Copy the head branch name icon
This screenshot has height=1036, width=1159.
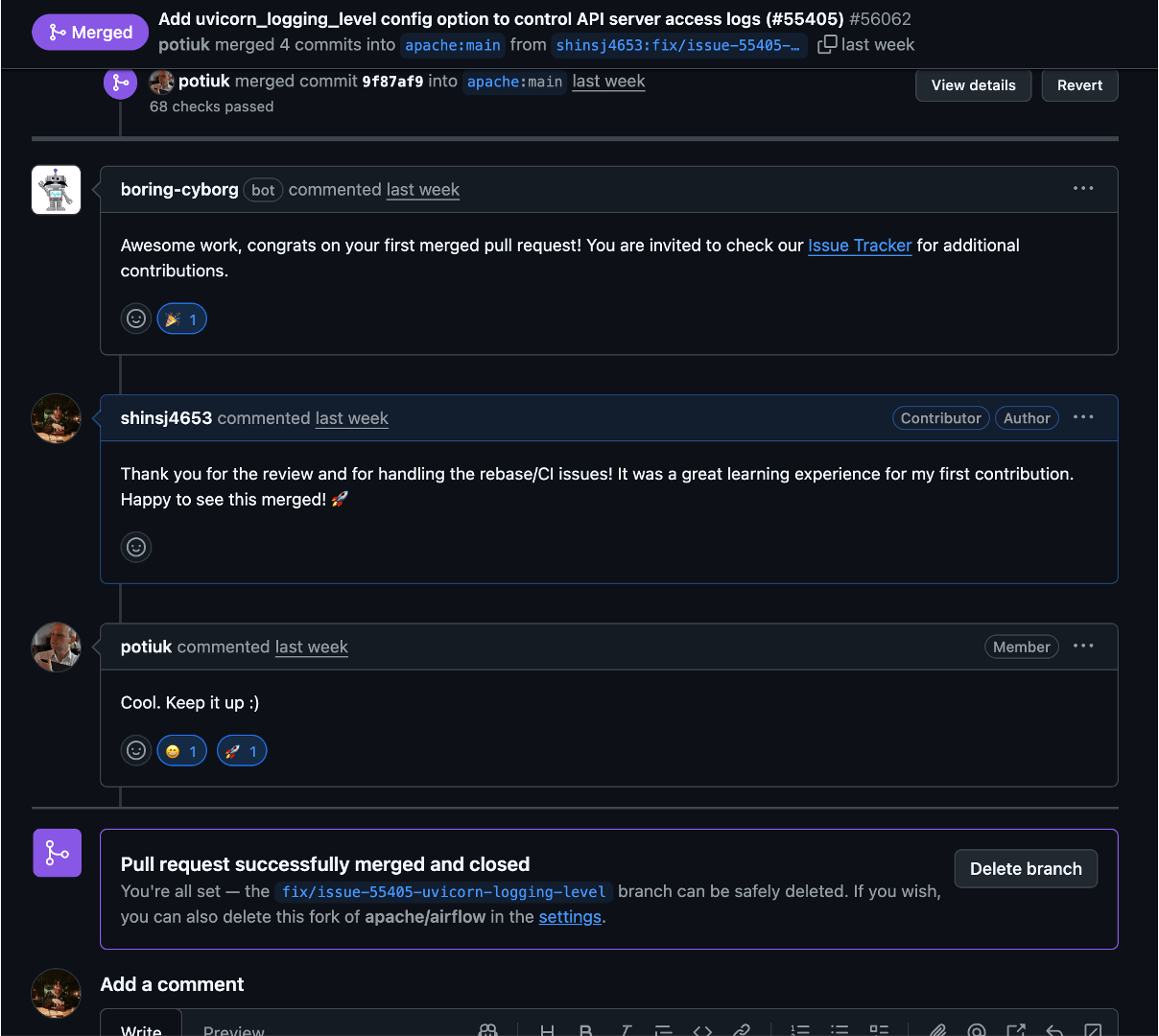[x=826, y=45]
